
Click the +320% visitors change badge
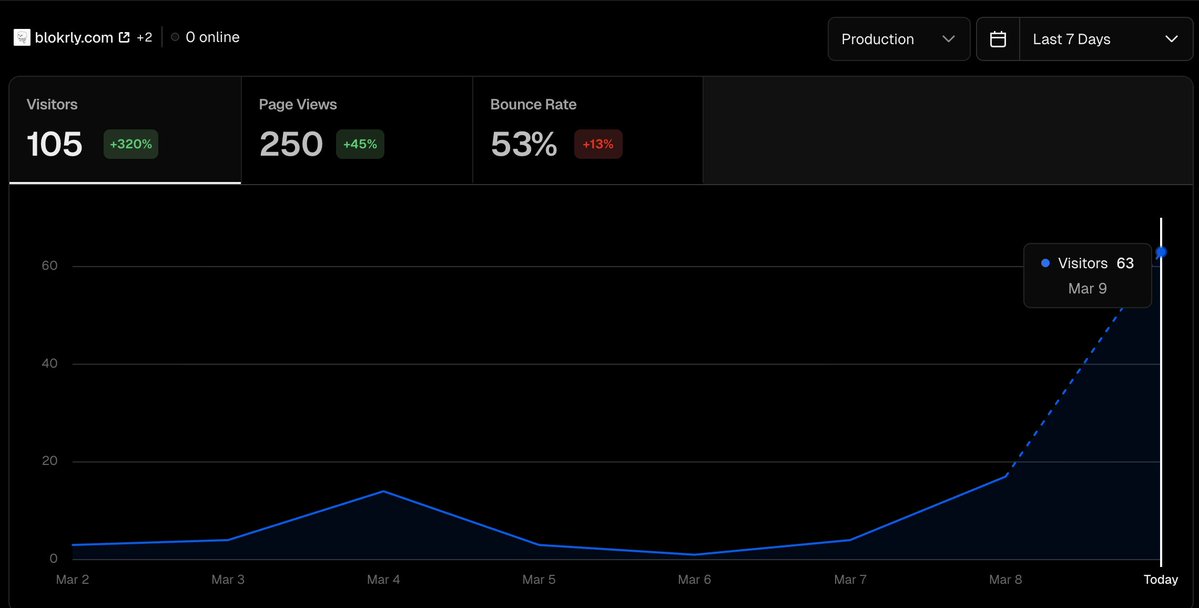[131, 145]
